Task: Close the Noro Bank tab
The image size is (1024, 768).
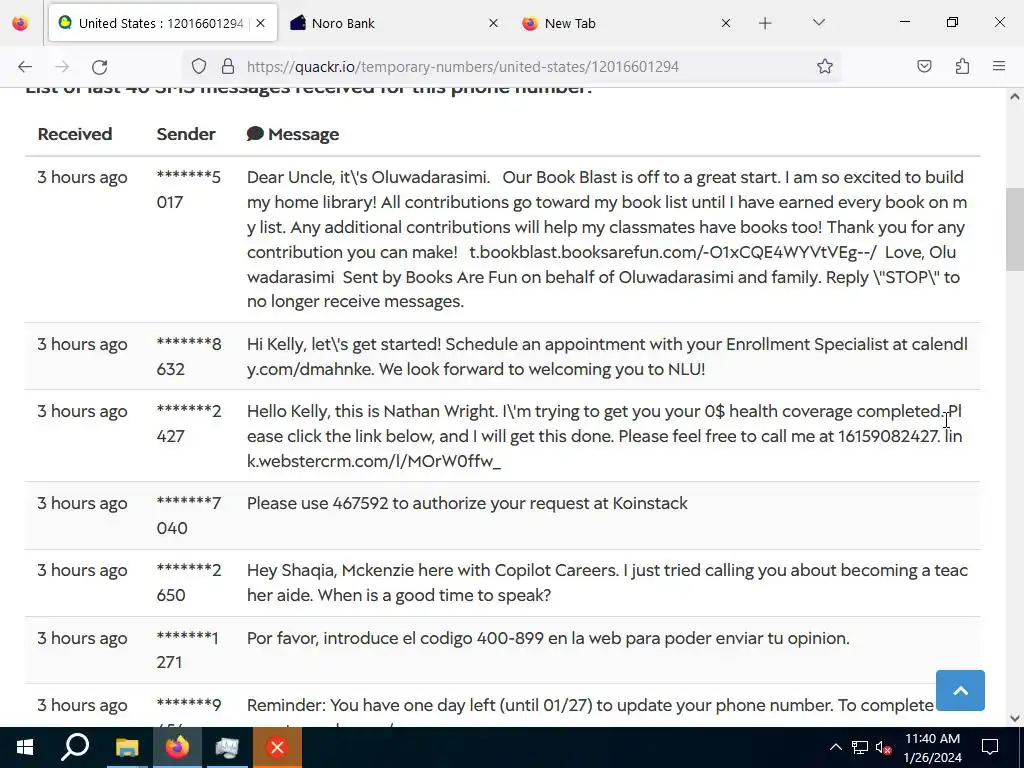Action: [x=494, y=24]
